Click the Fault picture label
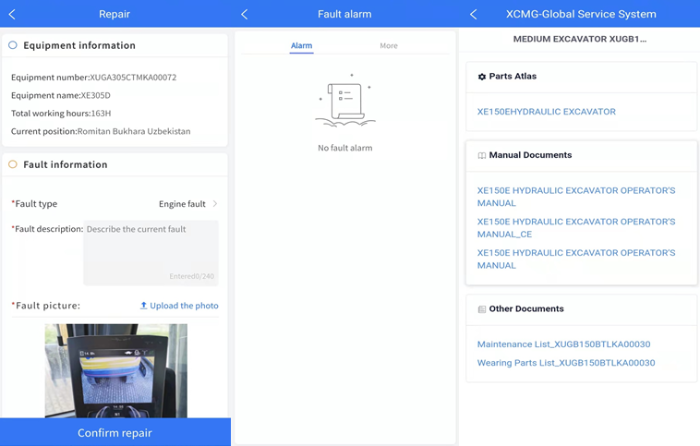This screenshot has width=700, height=446. point(46,306)
